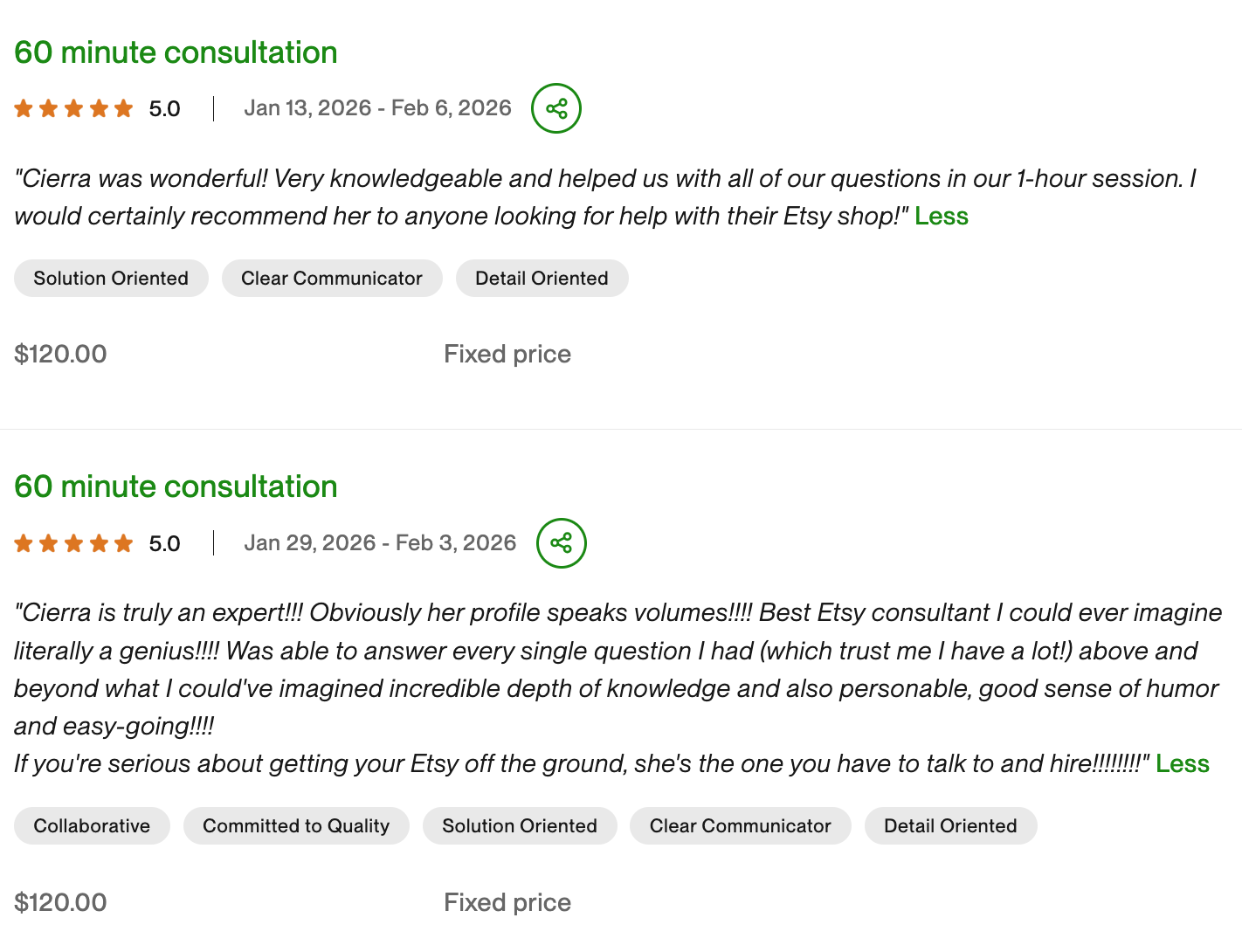Open the first '60 minute consultation' title
Screen dimensions: 1242x952
tap(176, 52)
